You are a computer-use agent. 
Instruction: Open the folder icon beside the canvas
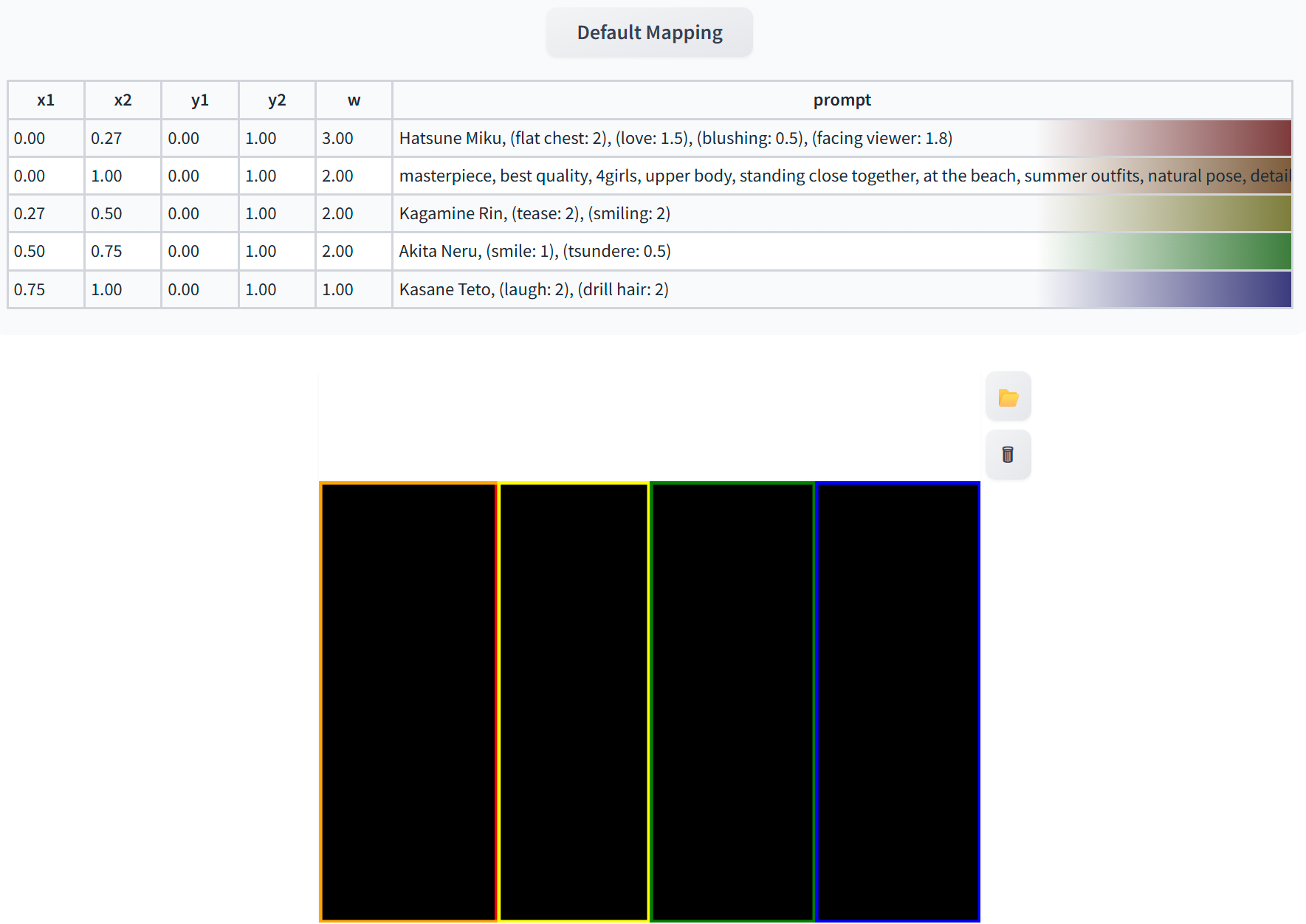1008,397
